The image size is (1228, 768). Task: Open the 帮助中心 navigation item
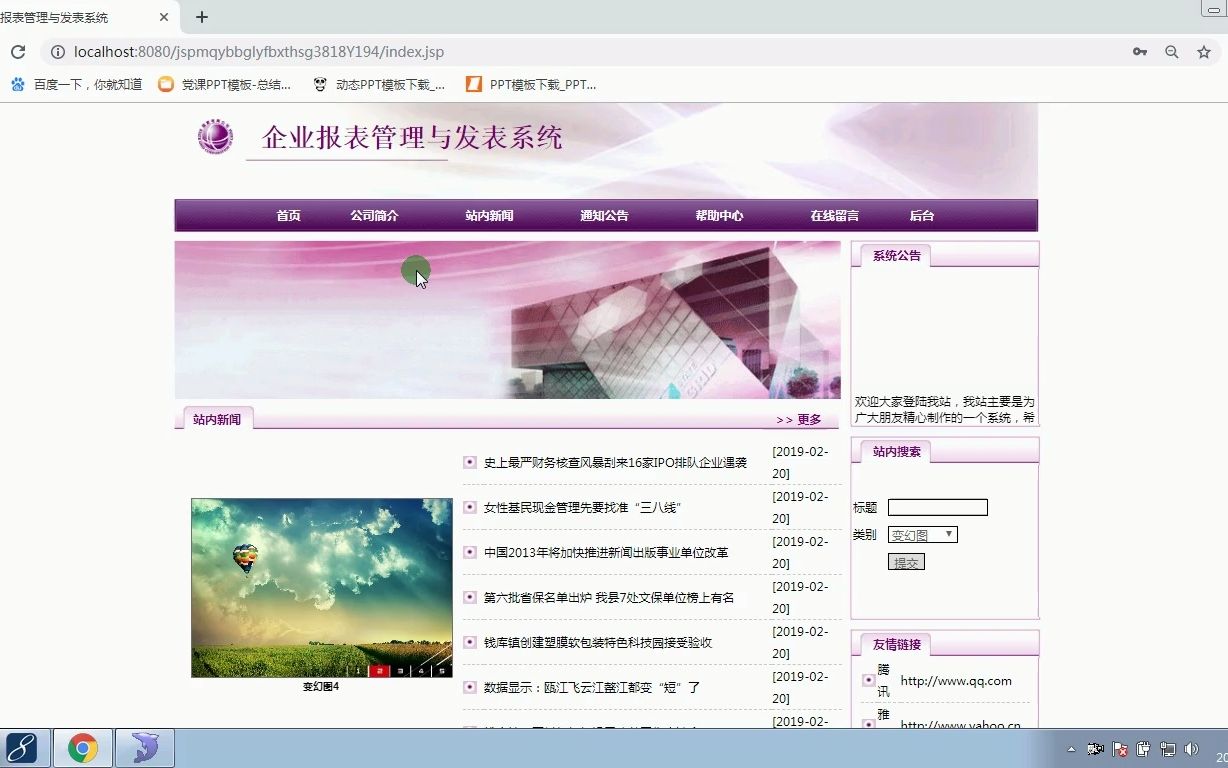click(x=719, y=215)
